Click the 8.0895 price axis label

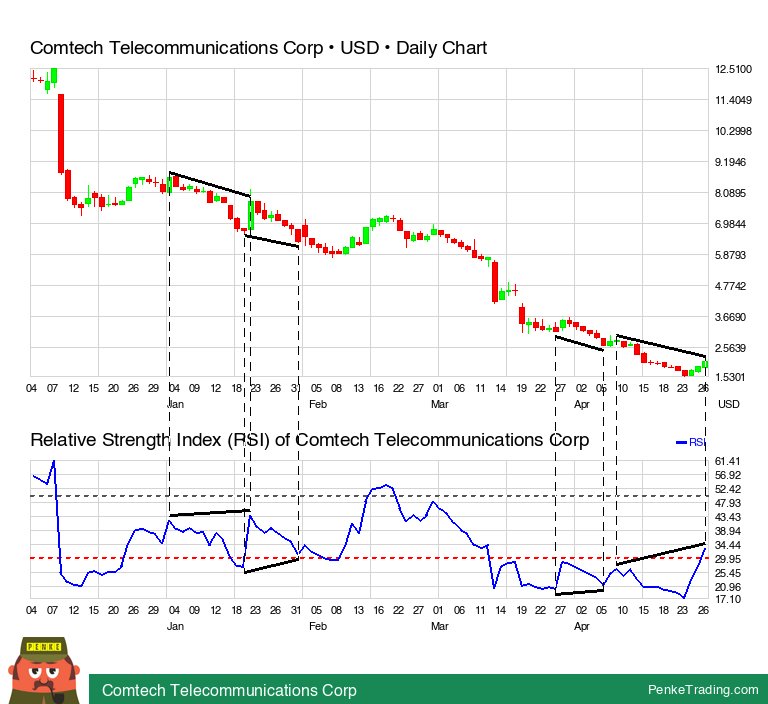point(730,193)
